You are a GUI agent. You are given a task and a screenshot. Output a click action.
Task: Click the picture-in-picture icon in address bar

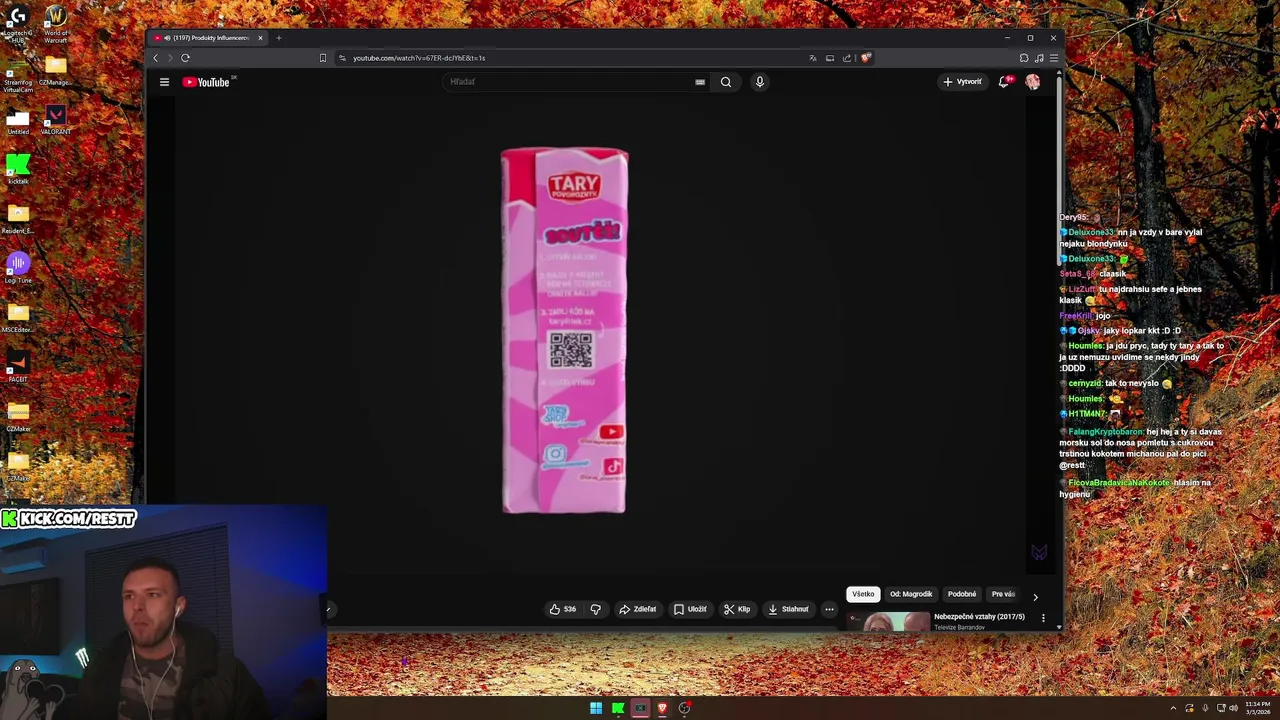[x=830, y=58]
